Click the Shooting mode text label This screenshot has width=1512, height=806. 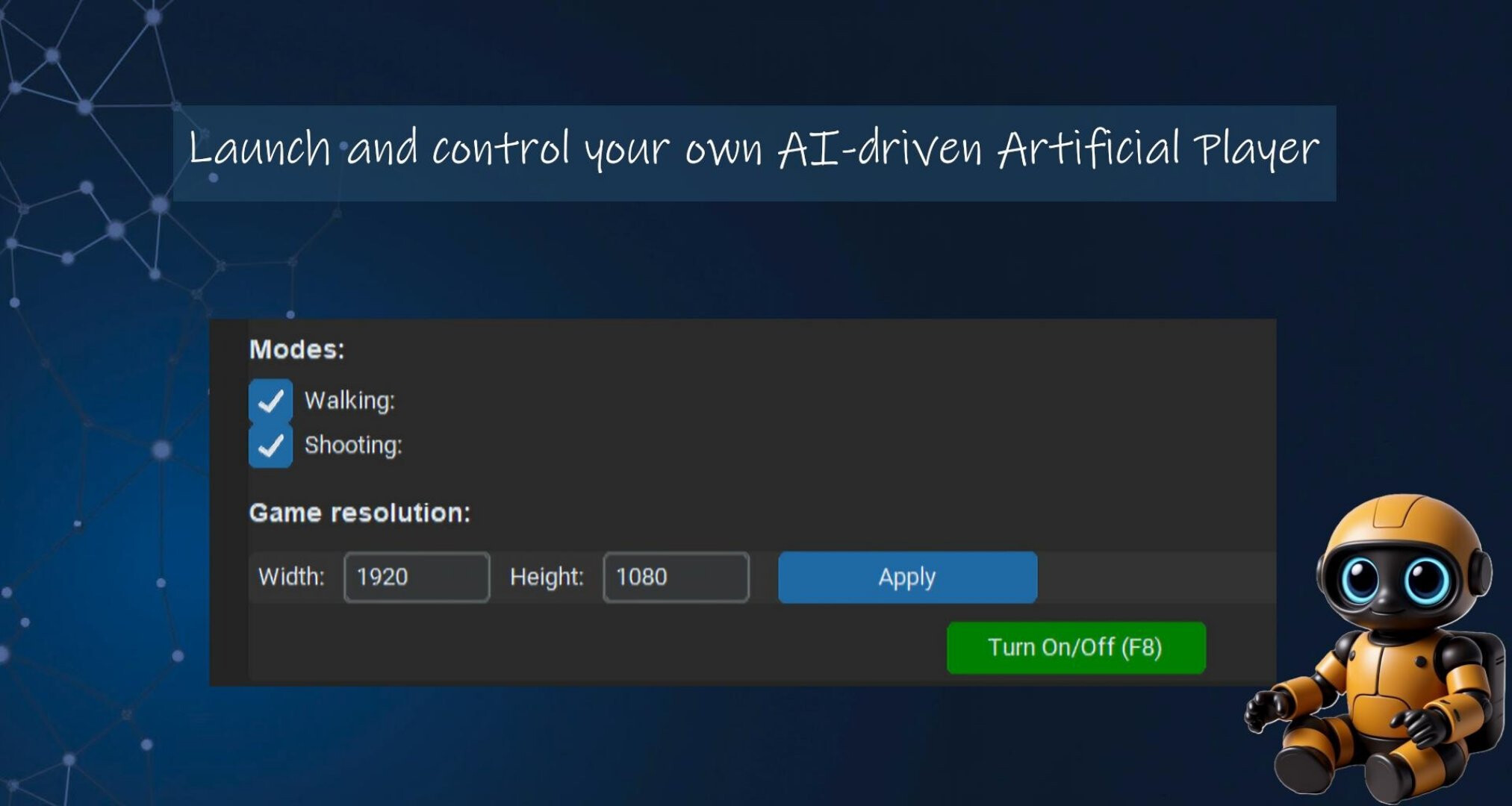(x=354, y=446)
